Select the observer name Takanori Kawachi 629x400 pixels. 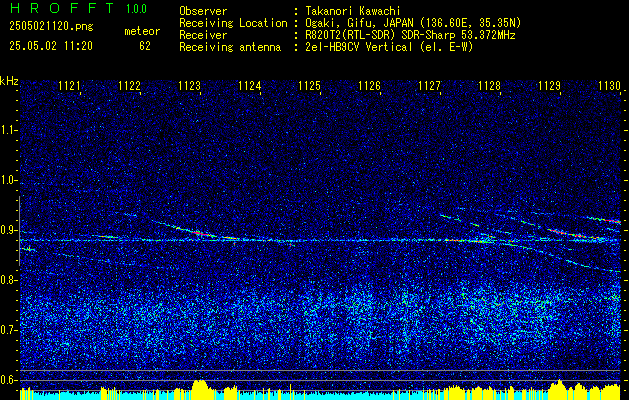[x=353, y=11]
